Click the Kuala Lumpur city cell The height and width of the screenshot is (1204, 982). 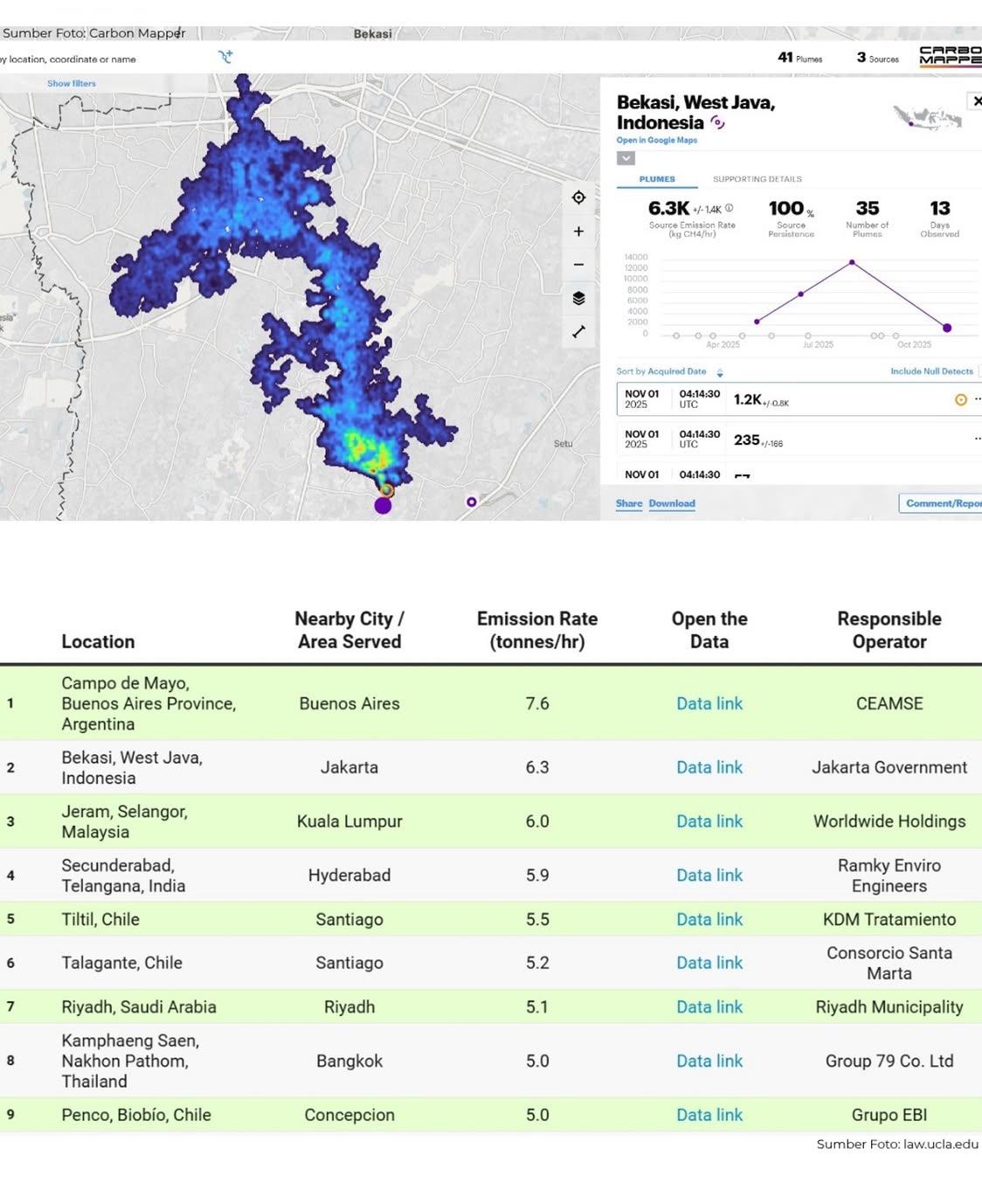pos(349,821)
